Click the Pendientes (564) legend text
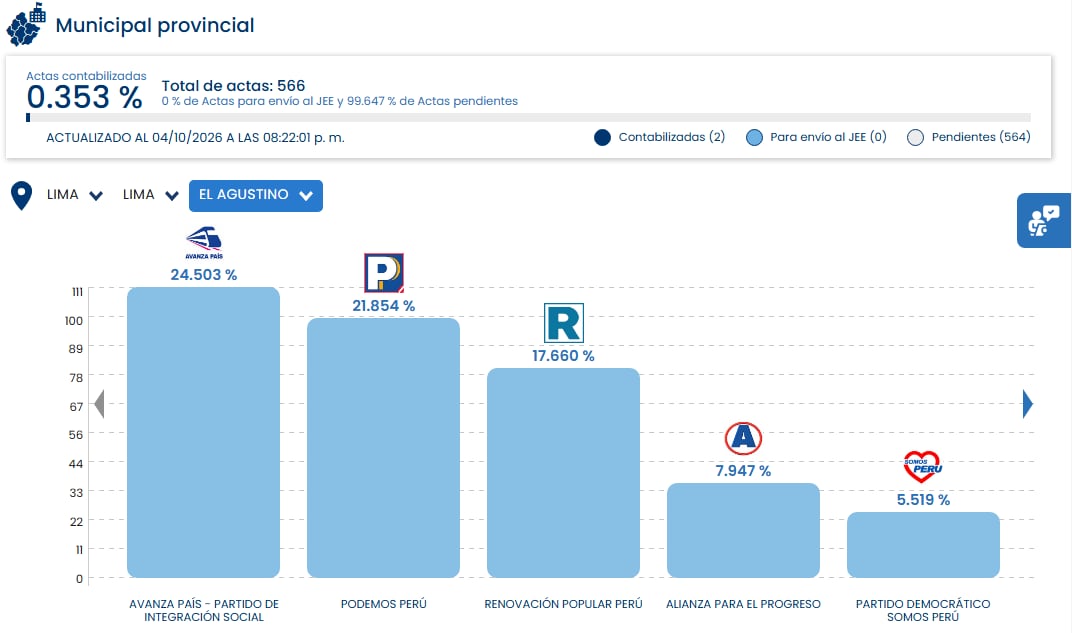The width and height of the screenshot is (1072, 633). tap(981, 137)
